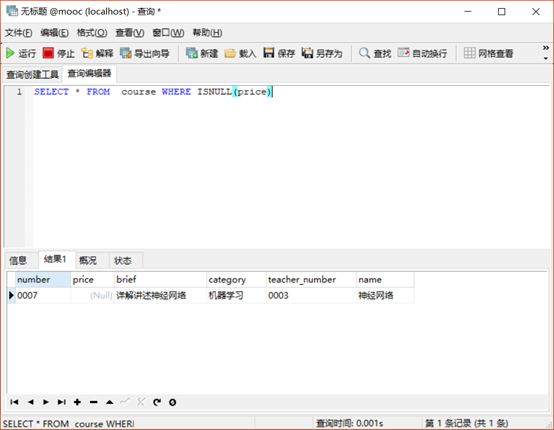Place cursor in the SQL editor line
554x430 pixels.
(153, 92)
